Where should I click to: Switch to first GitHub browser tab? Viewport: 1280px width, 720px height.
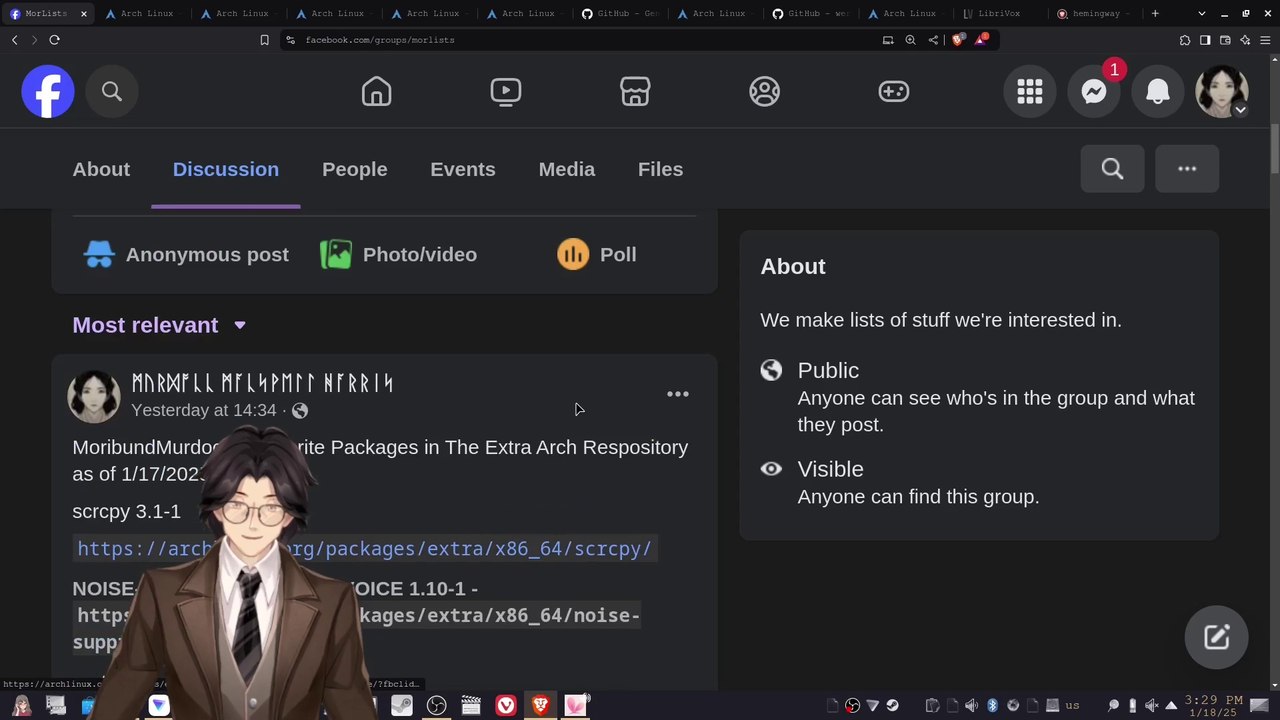pyautogui.click(x=621, y=14)
